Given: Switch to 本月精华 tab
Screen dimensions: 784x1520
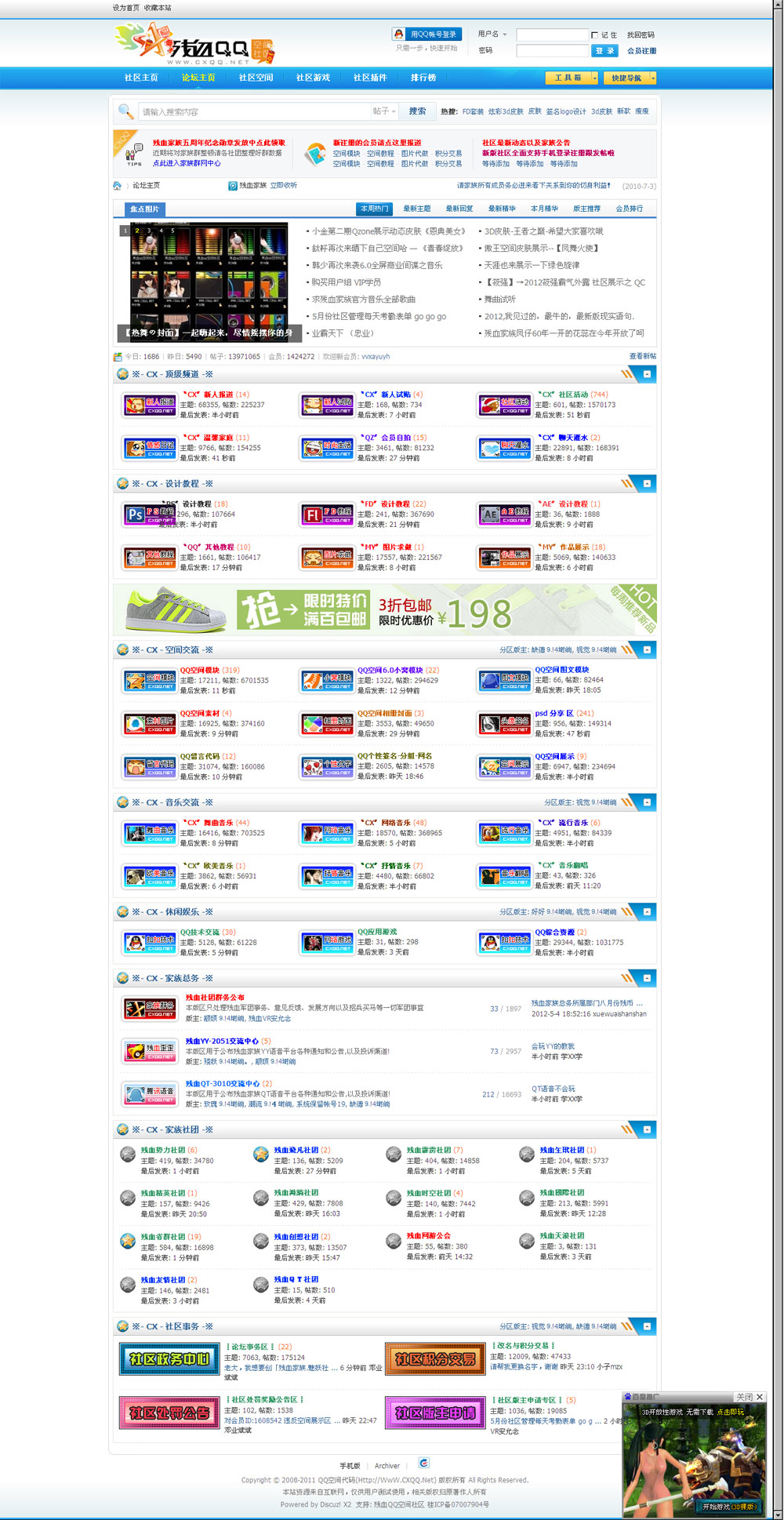Looking at the screenshot, I should coord(545,209).
